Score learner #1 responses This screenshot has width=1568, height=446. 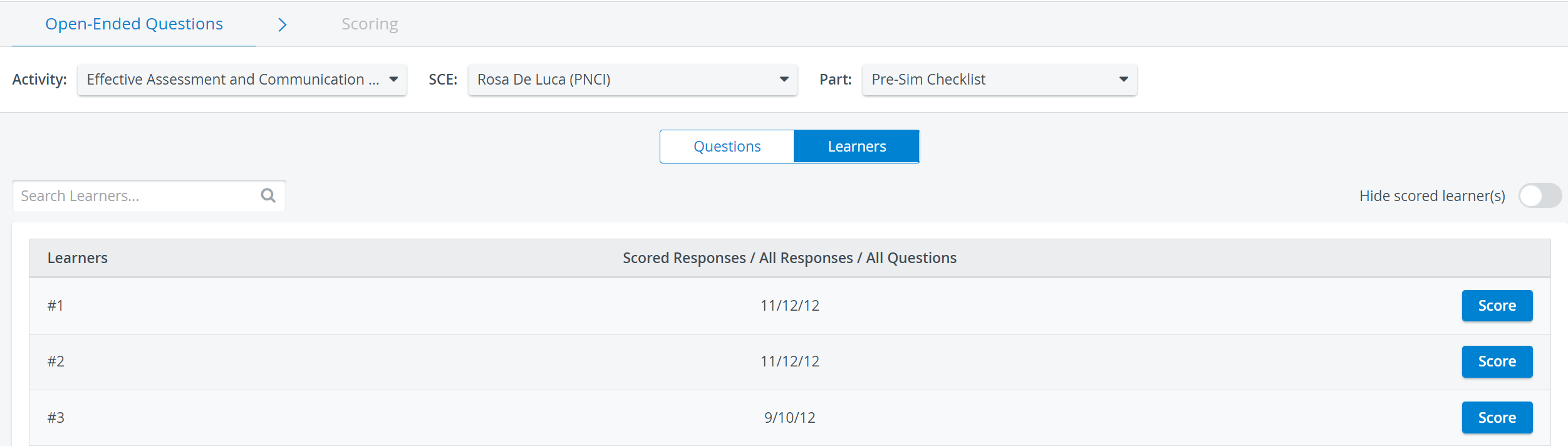1497,306
